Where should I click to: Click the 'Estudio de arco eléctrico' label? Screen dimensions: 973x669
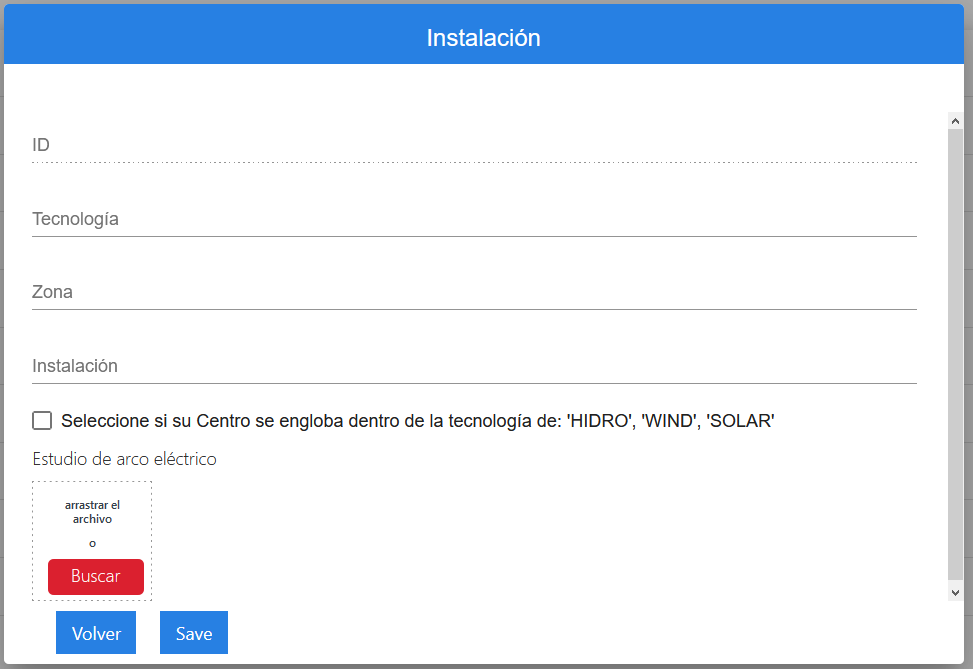[x=124, y=459]
